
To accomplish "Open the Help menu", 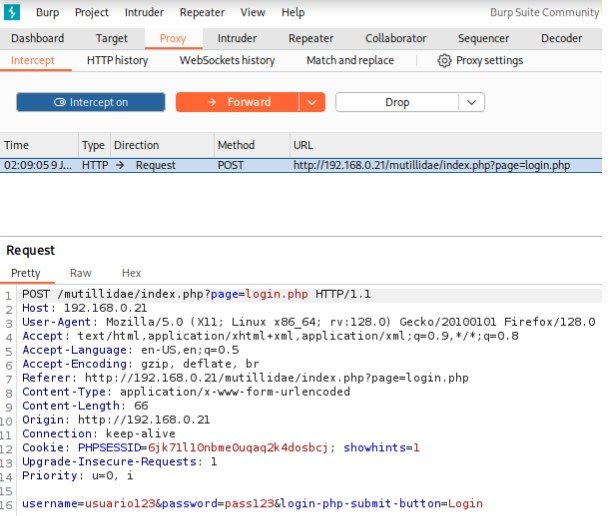I will [293, 13].
